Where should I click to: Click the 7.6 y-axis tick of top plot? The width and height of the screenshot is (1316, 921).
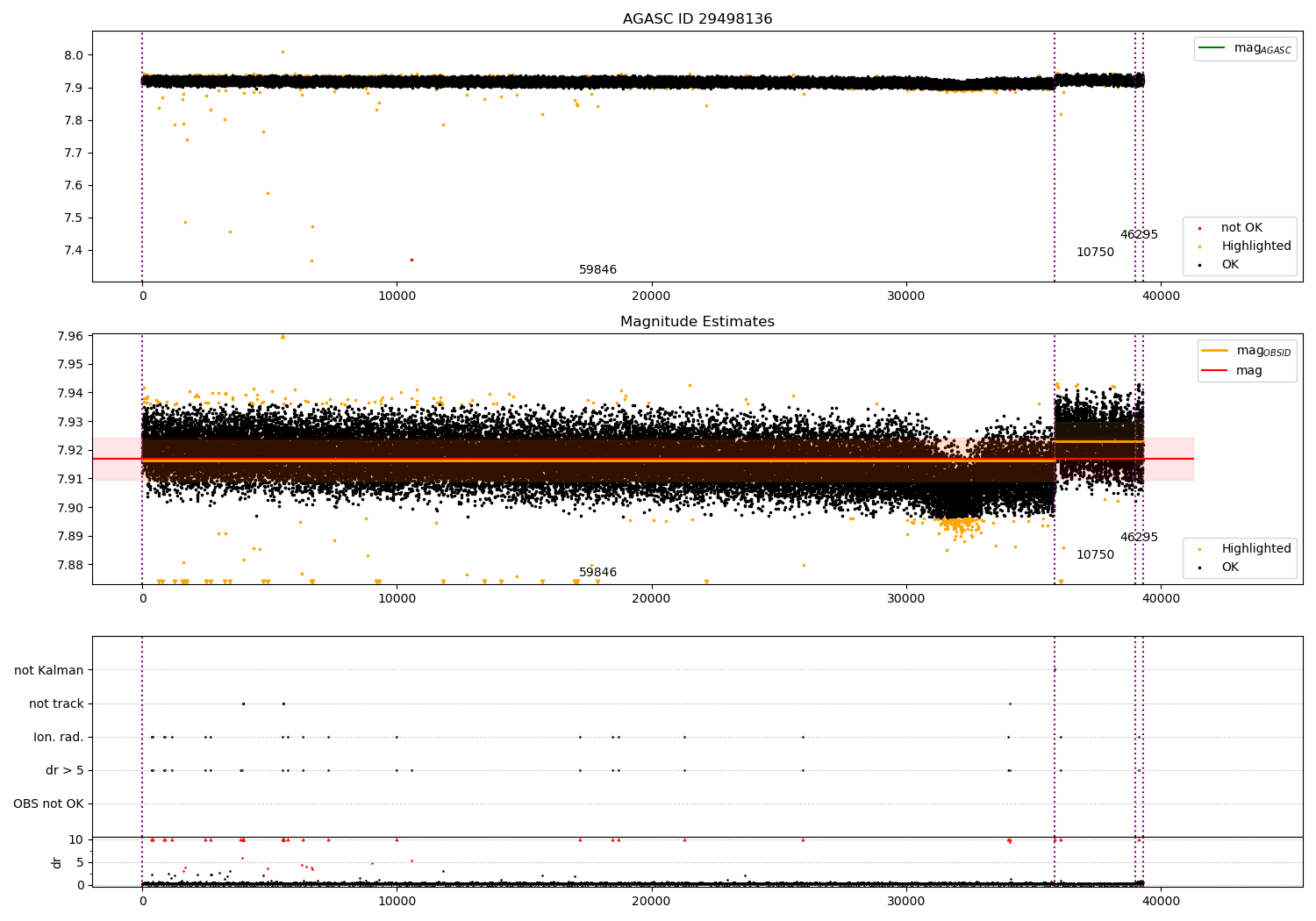[75, 185]
